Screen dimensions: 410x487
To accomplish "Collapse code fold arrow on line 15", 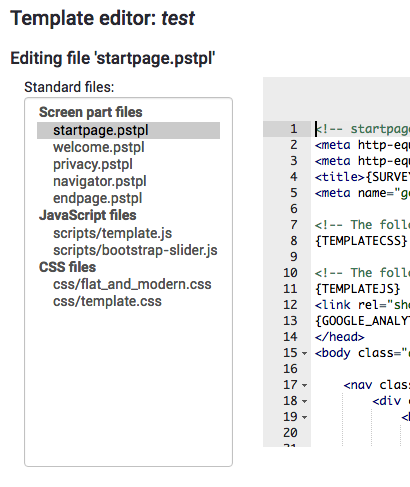I will (x=304, y=353).
